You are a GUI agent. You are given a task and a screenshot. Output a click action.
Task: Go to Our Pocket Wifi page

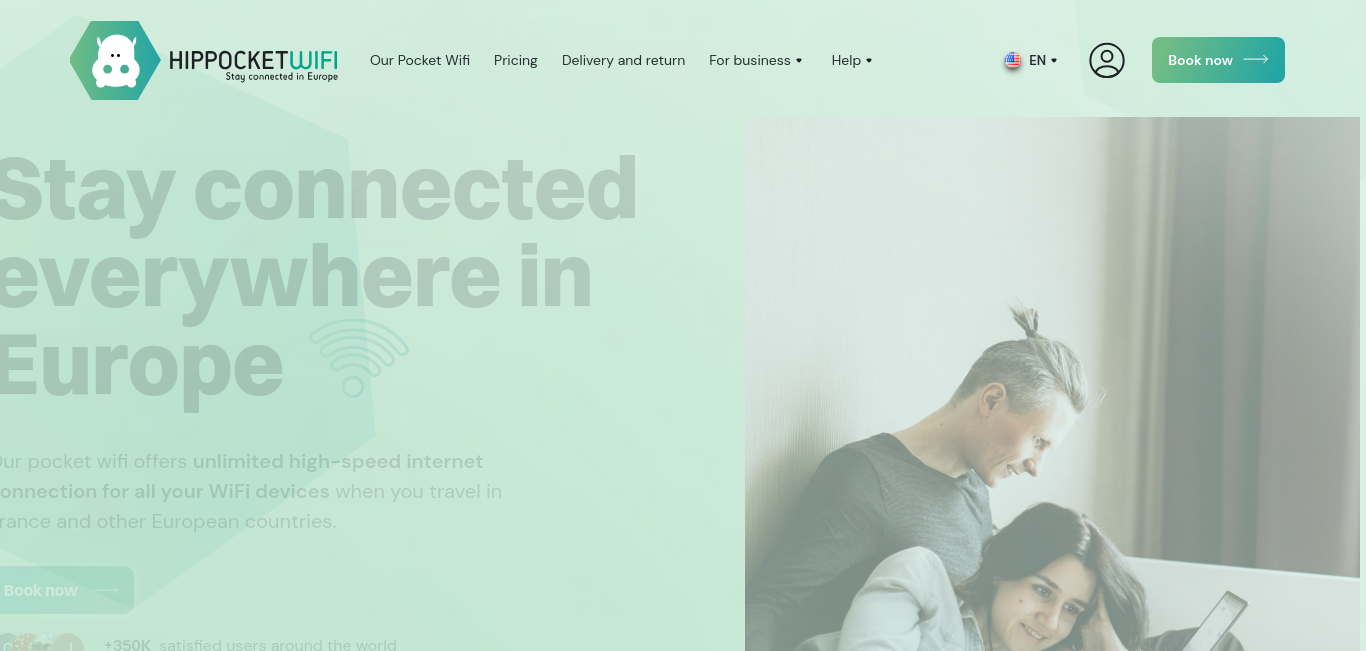tap(420, 60)
